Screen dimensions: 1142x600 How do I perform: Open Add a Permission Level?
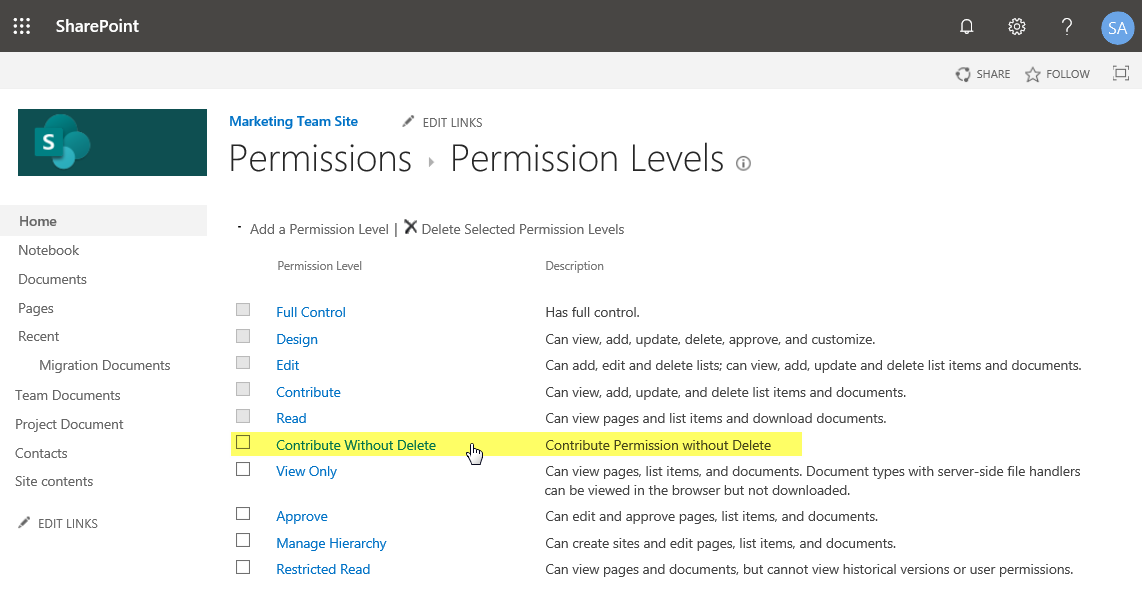coord(319,228)
